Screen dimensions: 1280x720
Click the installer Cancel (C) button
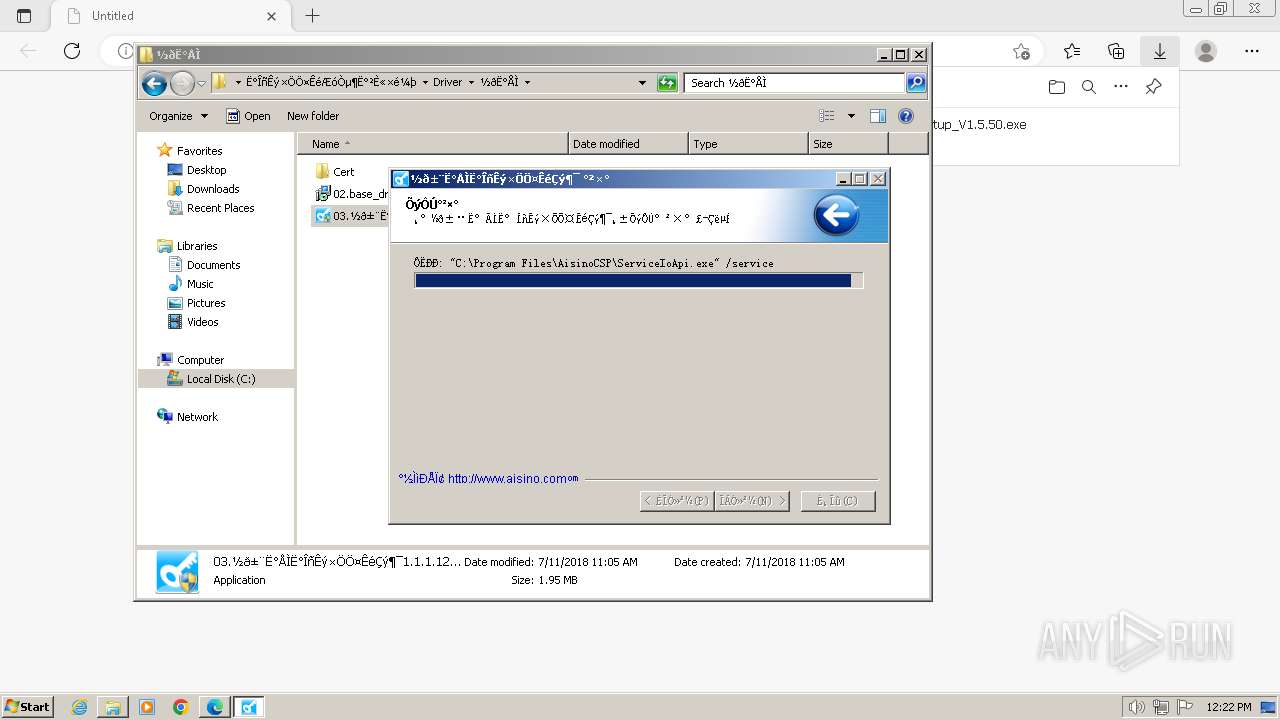coord(838,501)
